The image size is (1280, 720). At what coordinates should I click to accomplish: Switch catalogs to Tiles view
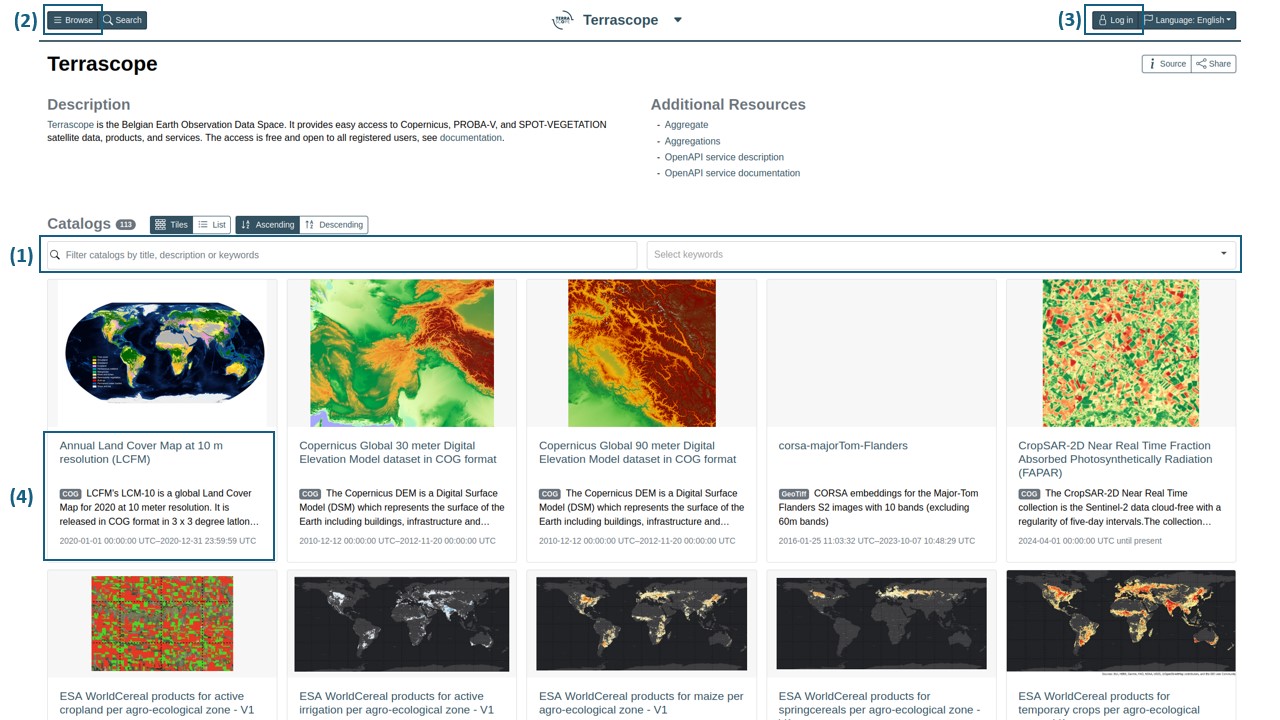[171, 225]
